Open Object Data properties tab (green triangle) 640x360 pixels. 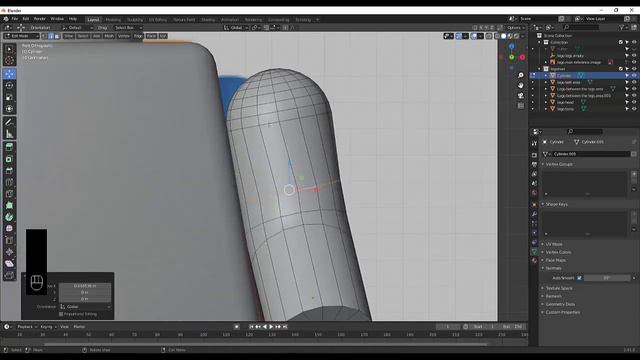coord(534,252)
